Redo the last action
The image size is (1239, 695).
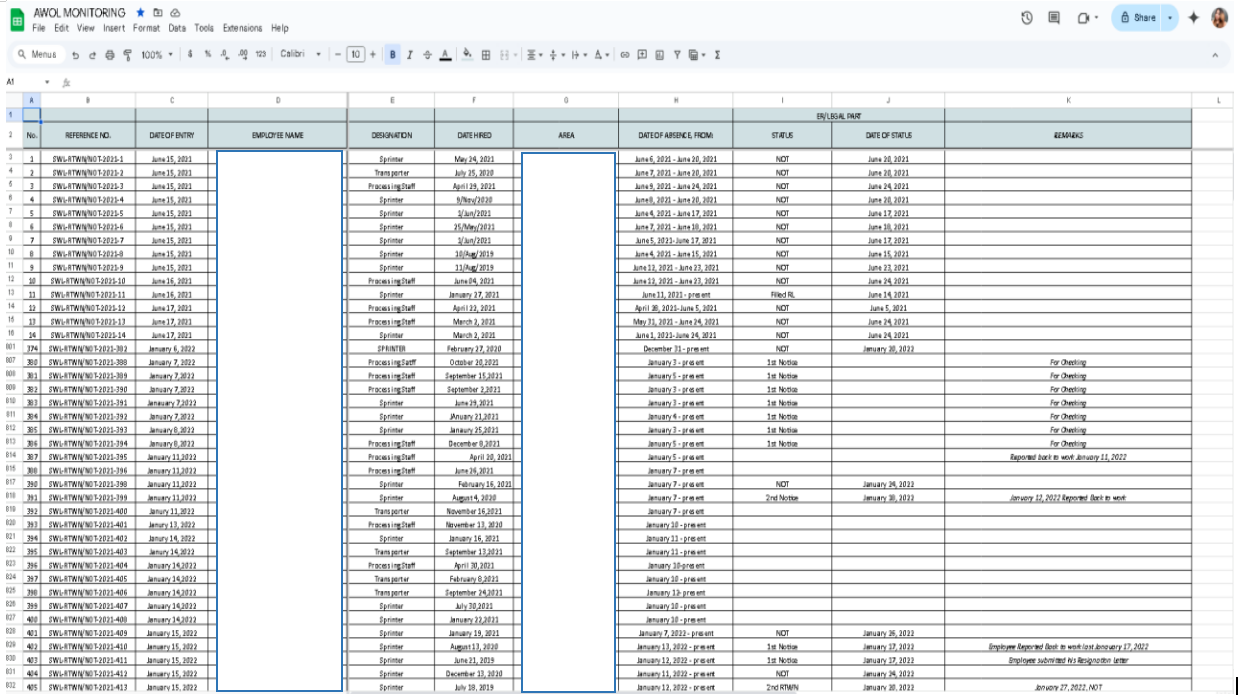pyautogui.click(x=92, y=55)
